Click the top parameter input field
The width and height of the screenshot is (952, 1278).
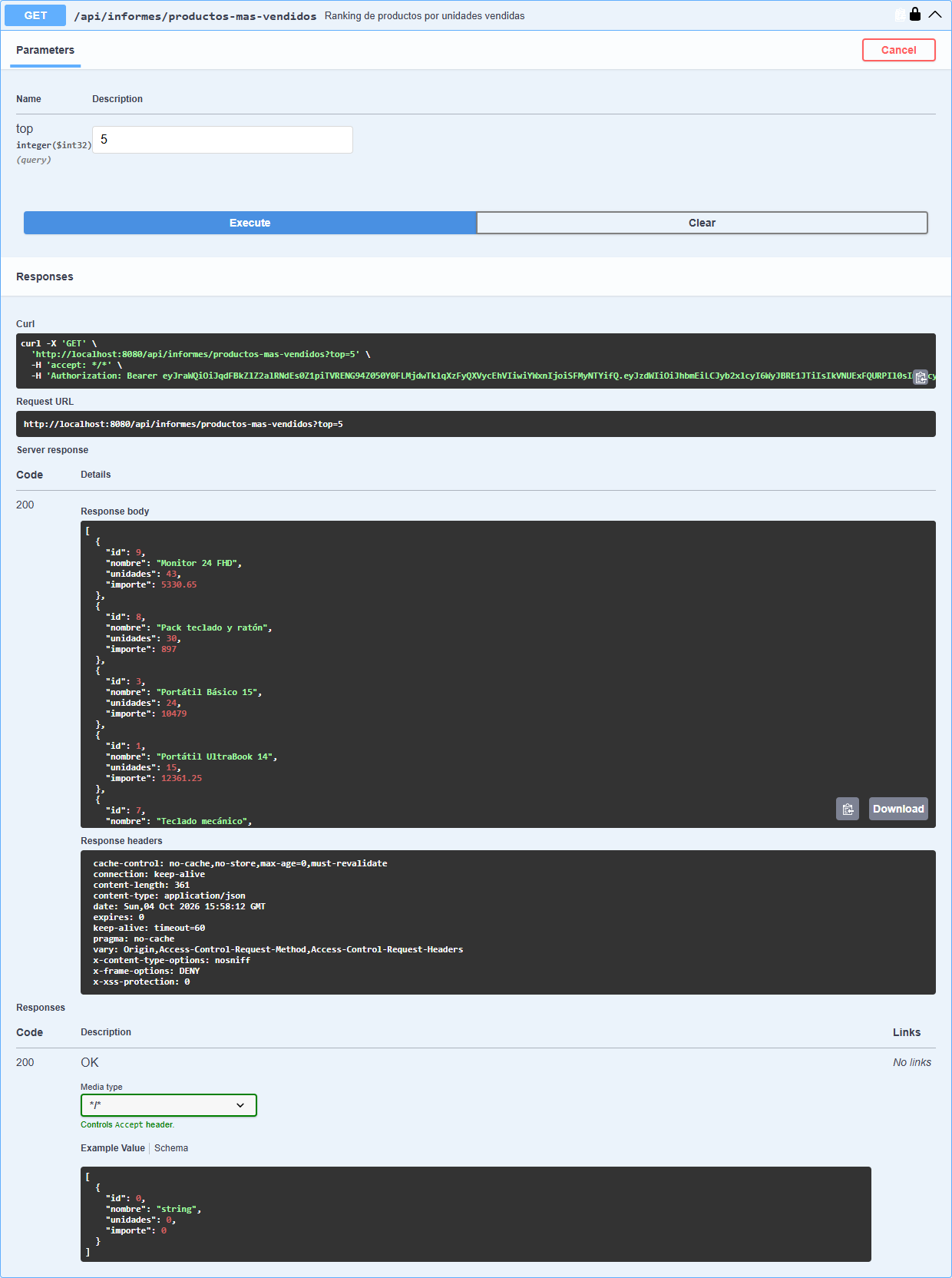click(x=223, y=140)
